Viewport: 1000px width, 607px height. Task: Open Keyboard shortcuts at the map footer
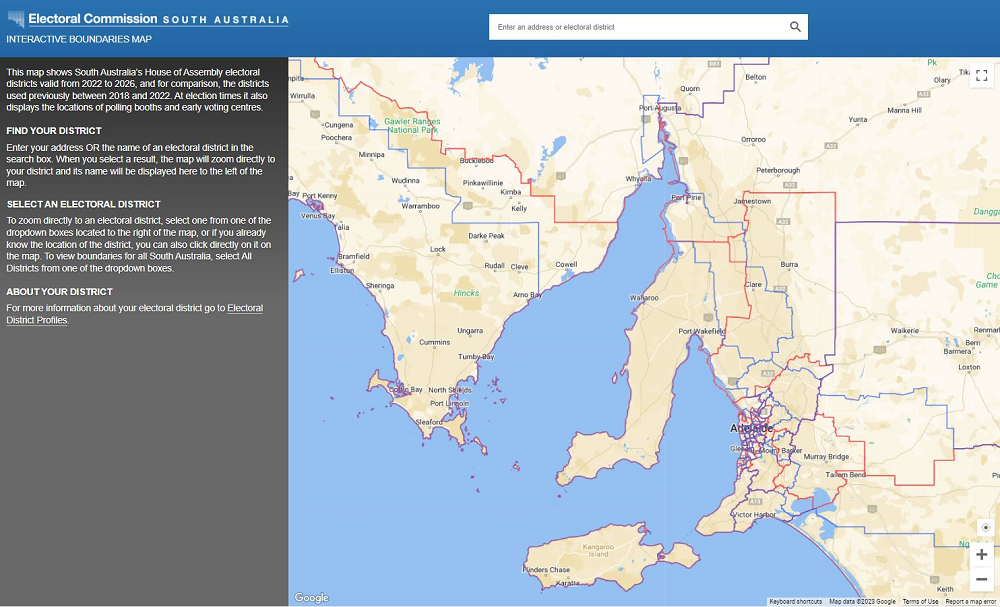pyautogui.click(x=796, y=601)
